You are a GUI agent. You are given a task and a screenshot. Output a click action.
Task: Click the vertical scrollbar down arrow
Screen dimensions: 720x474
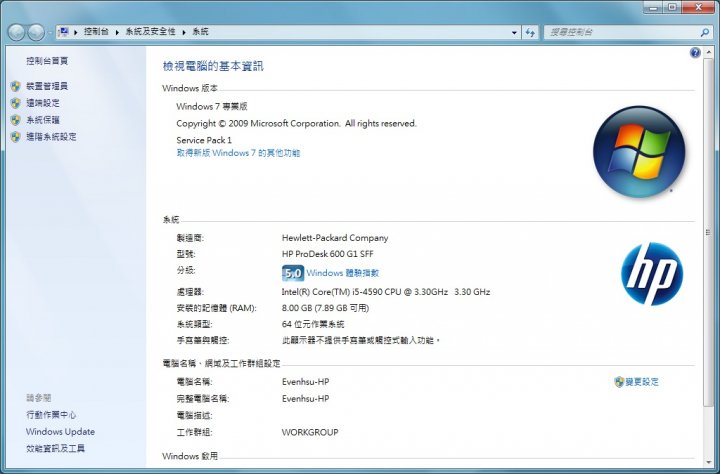coord(708,462)
